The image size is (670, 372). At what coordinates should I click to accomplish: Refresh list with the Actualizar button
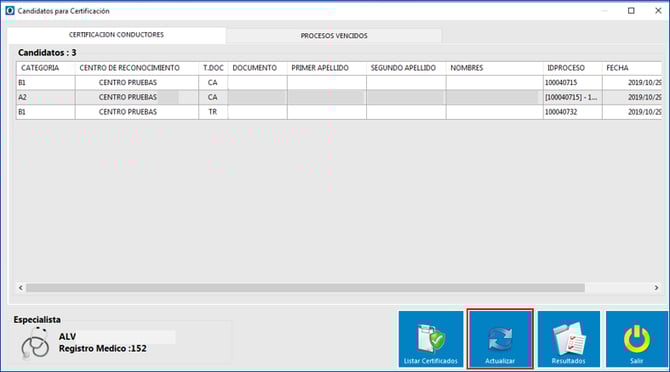[x=500, y=339]
